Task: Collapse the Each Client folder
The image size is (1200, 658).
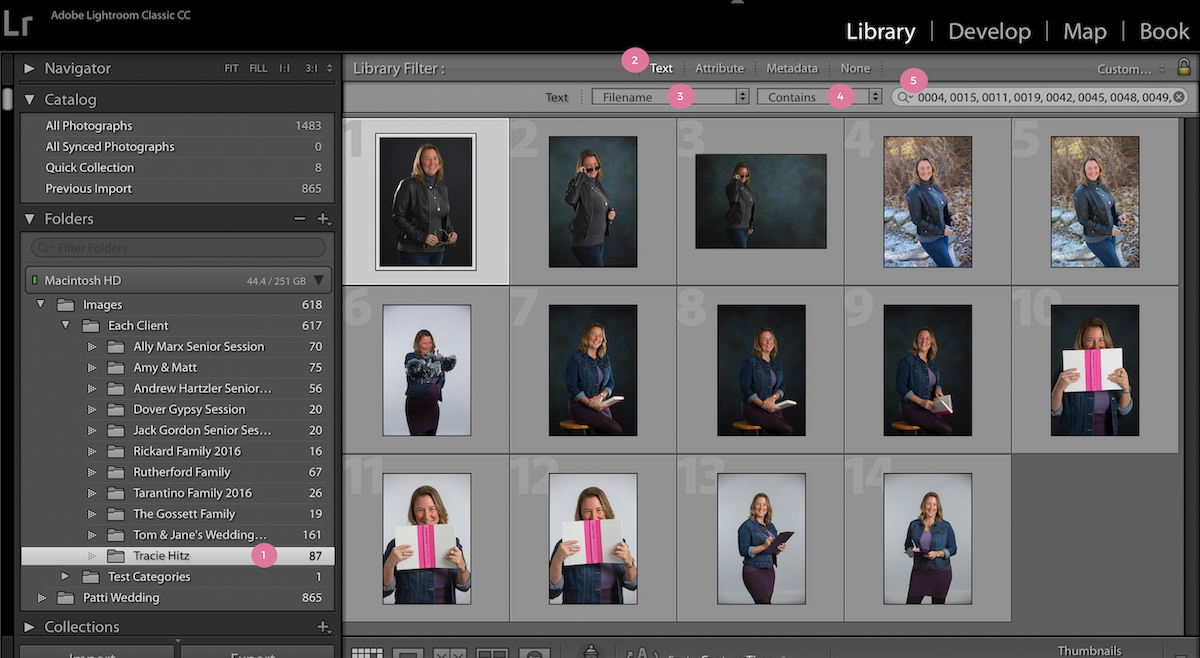Action: tap(66, 326)
